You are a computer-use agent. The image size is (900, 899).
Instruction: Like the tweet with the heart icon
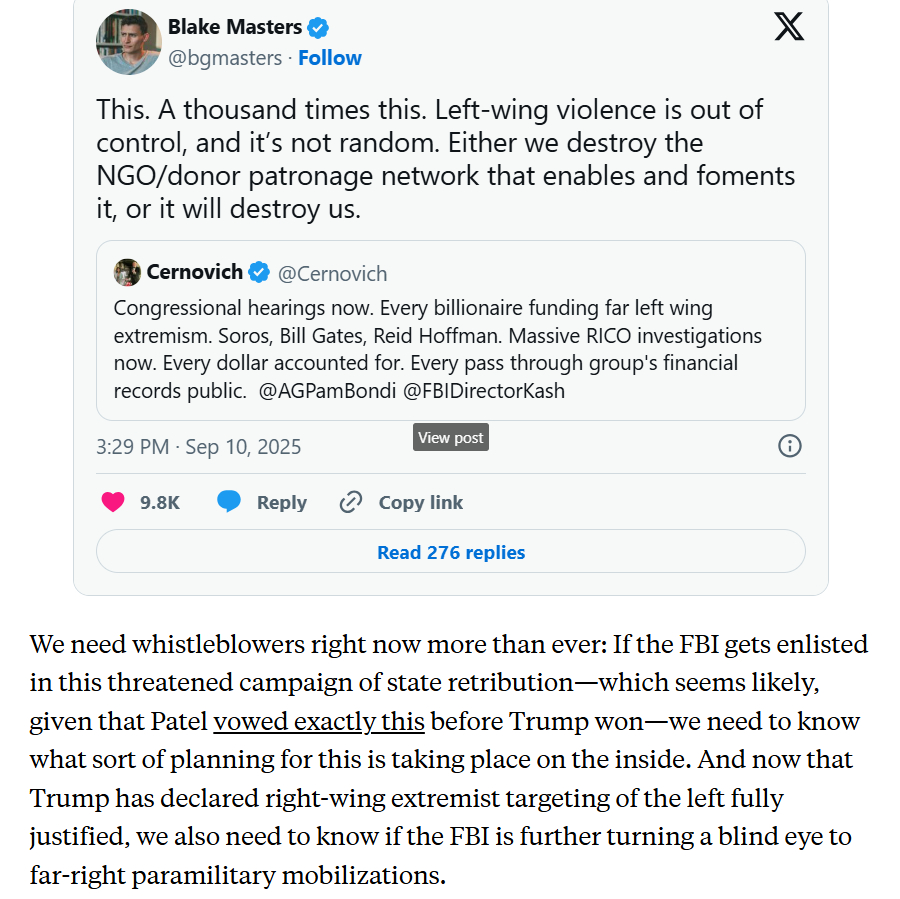(x=114, y=502)
